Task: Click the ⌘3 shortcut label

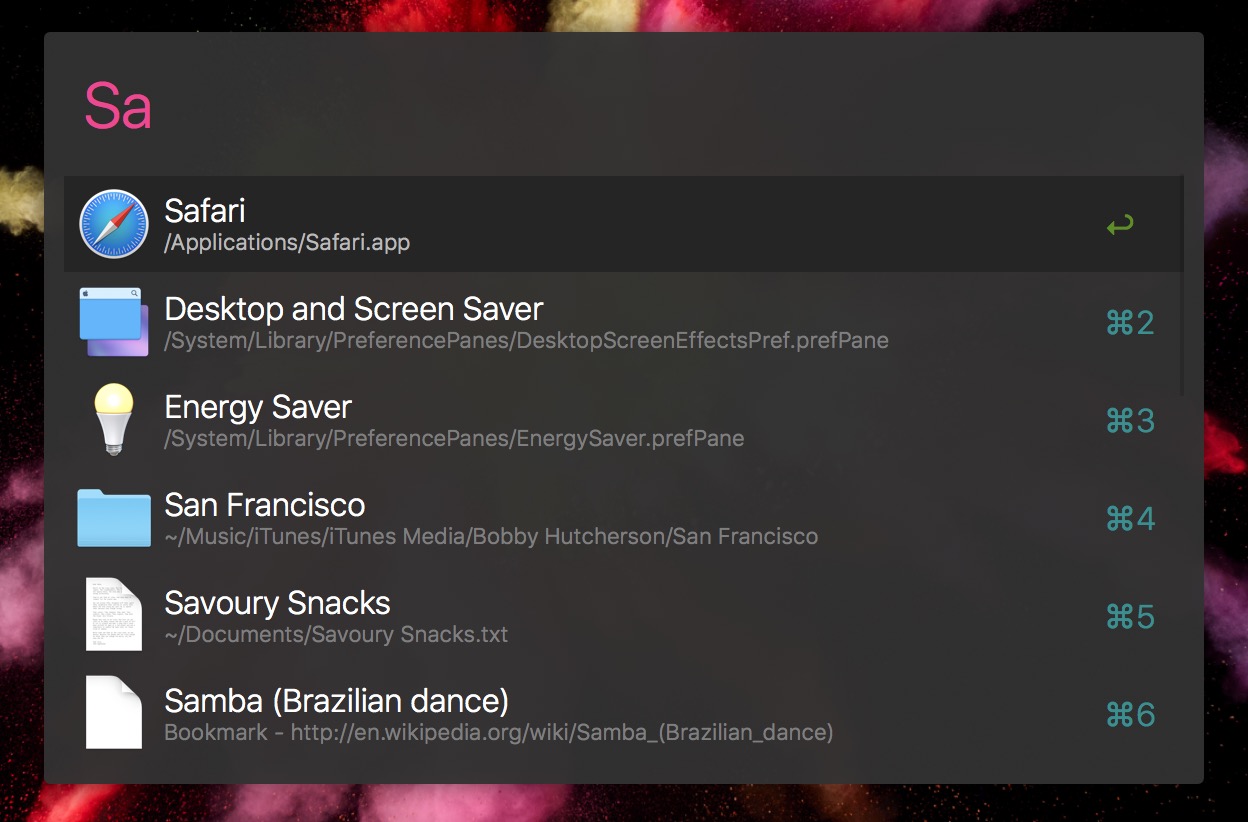Action: (x=1130, y=421)
